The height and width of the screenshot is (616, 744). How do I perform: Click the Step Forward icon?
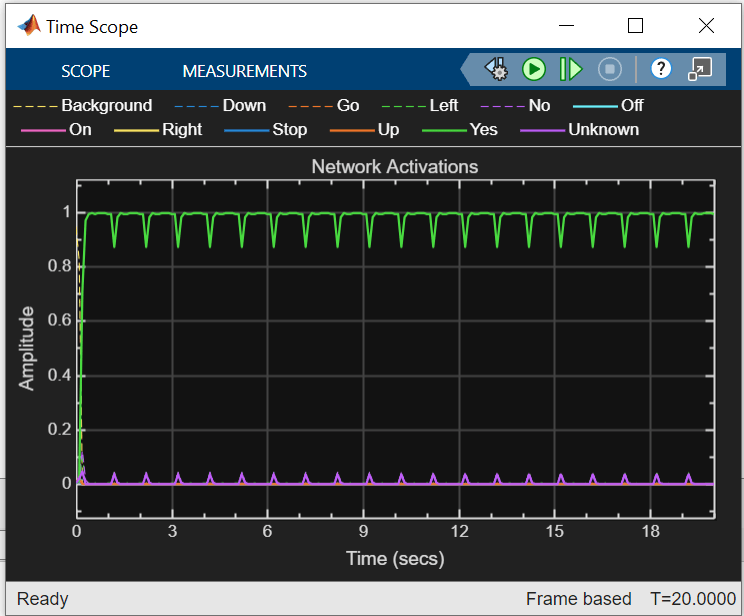[571, 69]
